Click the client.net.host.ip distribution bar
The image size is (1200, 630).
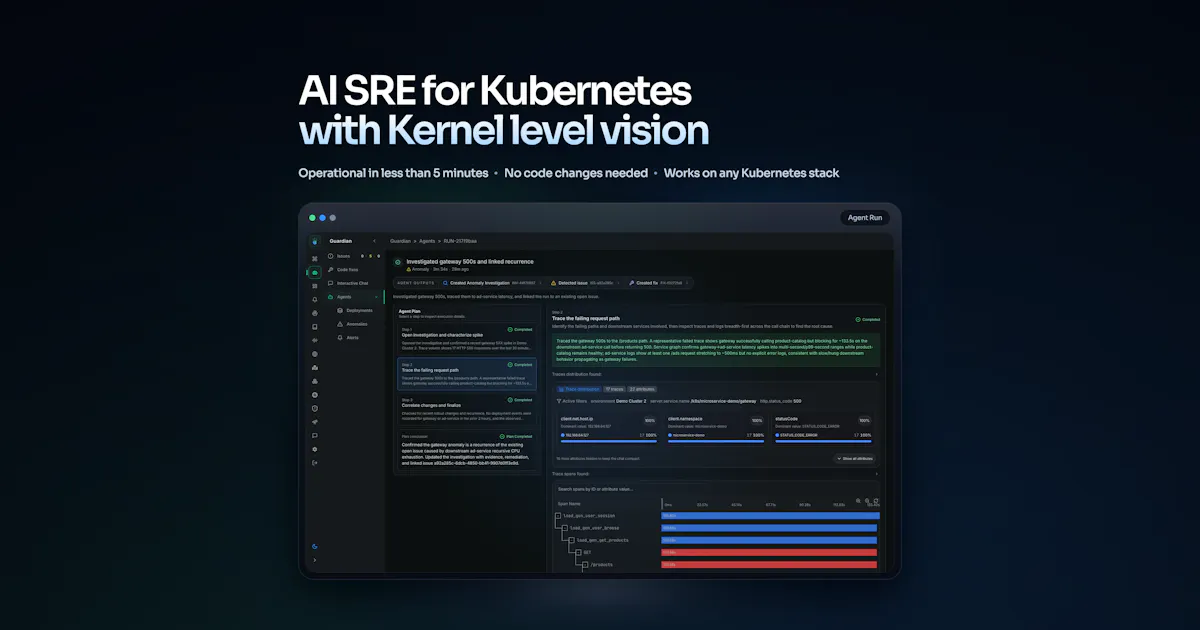(609, 441)
